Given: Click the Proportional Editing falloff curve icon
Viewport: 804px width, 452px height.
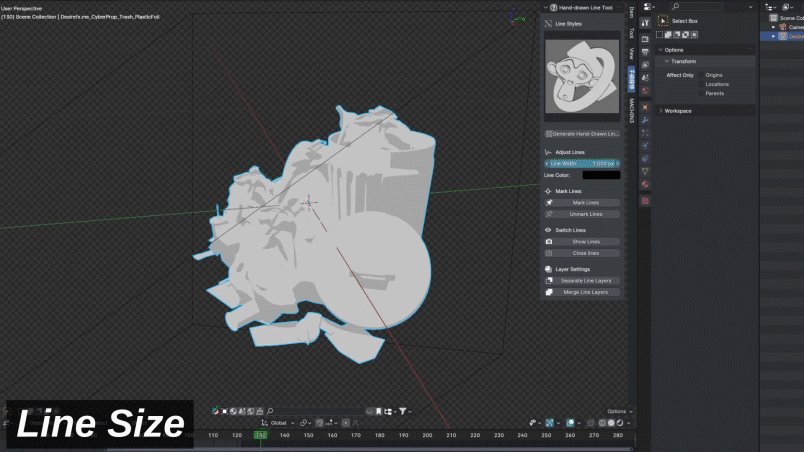Looking at the screenshot, I should point(355,423).
